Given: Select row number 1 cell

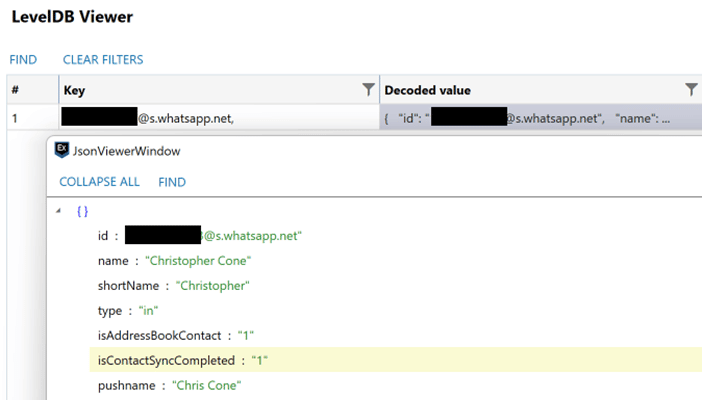Looking at the screenshot, I should pyautogui.click(x=33, y=118).
